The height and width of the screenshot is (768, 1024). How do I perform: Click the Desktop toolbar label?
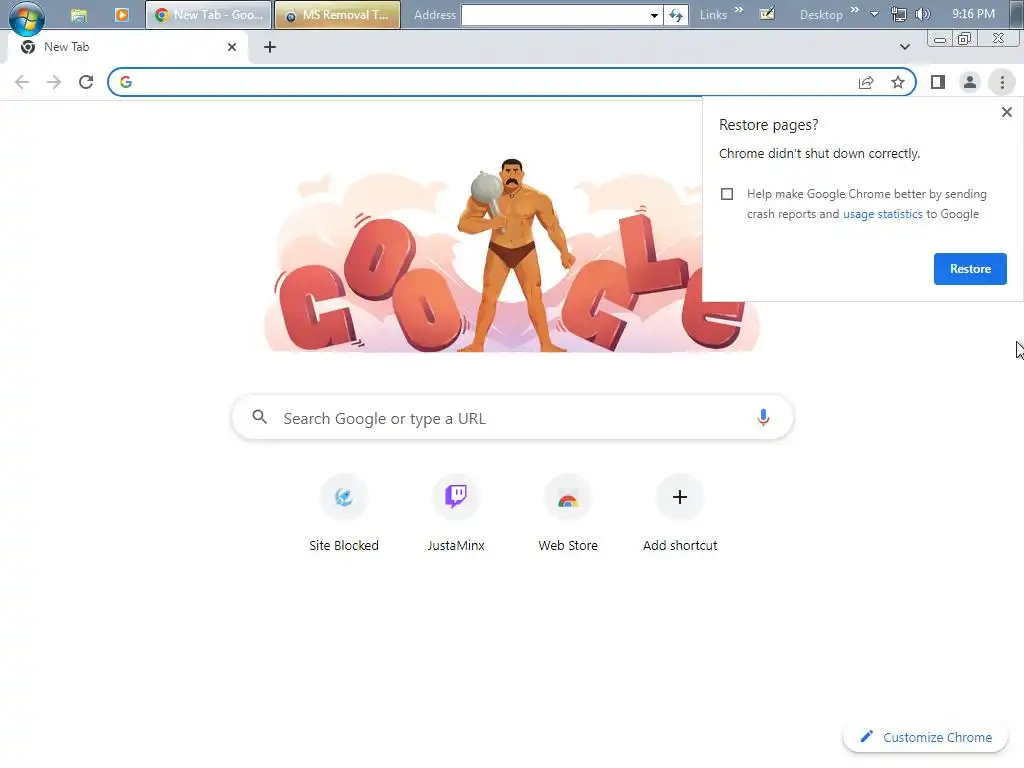[821, 15]
